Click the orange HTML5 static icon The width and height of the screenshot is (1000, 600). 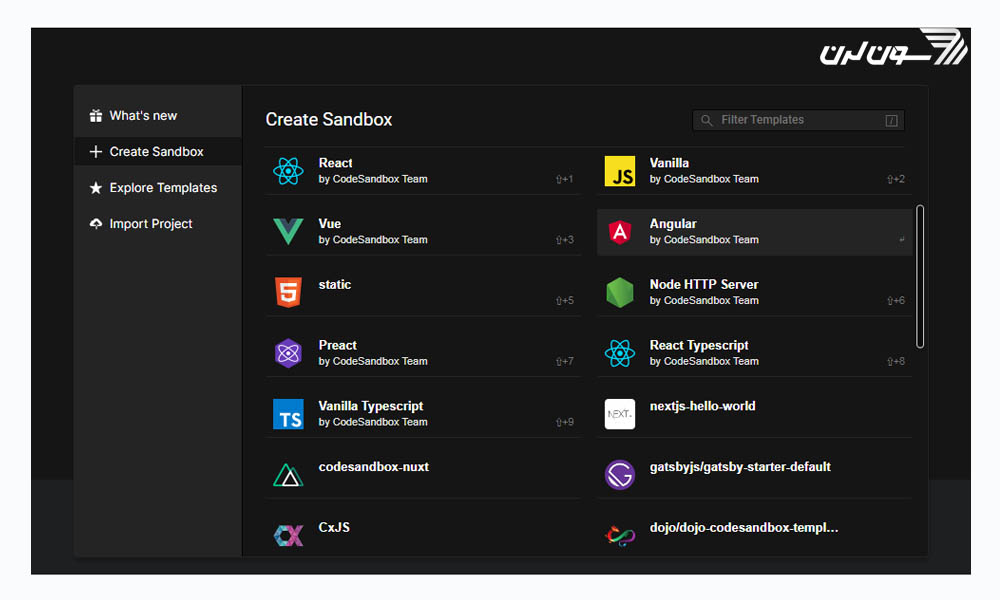click(x=288, y=293)
